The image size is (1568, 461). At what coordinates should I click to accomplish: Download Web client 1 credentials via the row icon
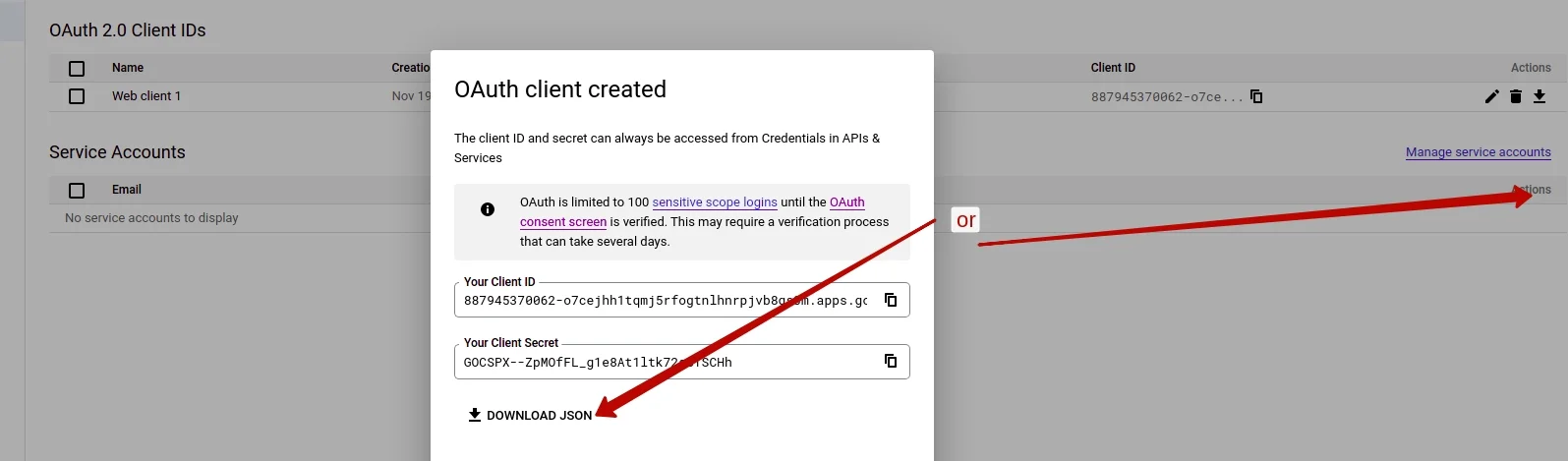point(1539,96)
